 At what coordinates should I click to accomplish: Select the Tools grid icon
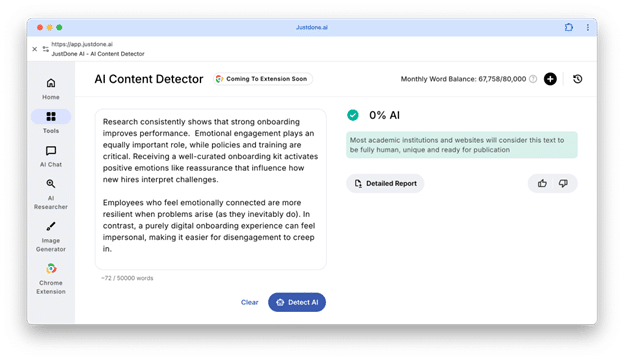point(51,117)
